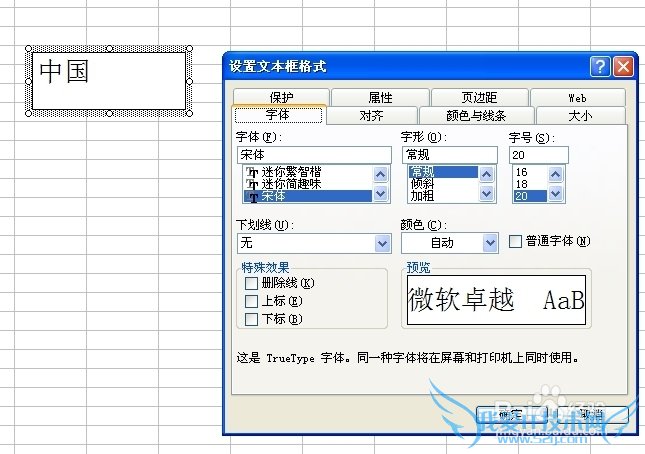Enable the 上标 superscript checkbox
645x454 pixels.
pos(251,301)
